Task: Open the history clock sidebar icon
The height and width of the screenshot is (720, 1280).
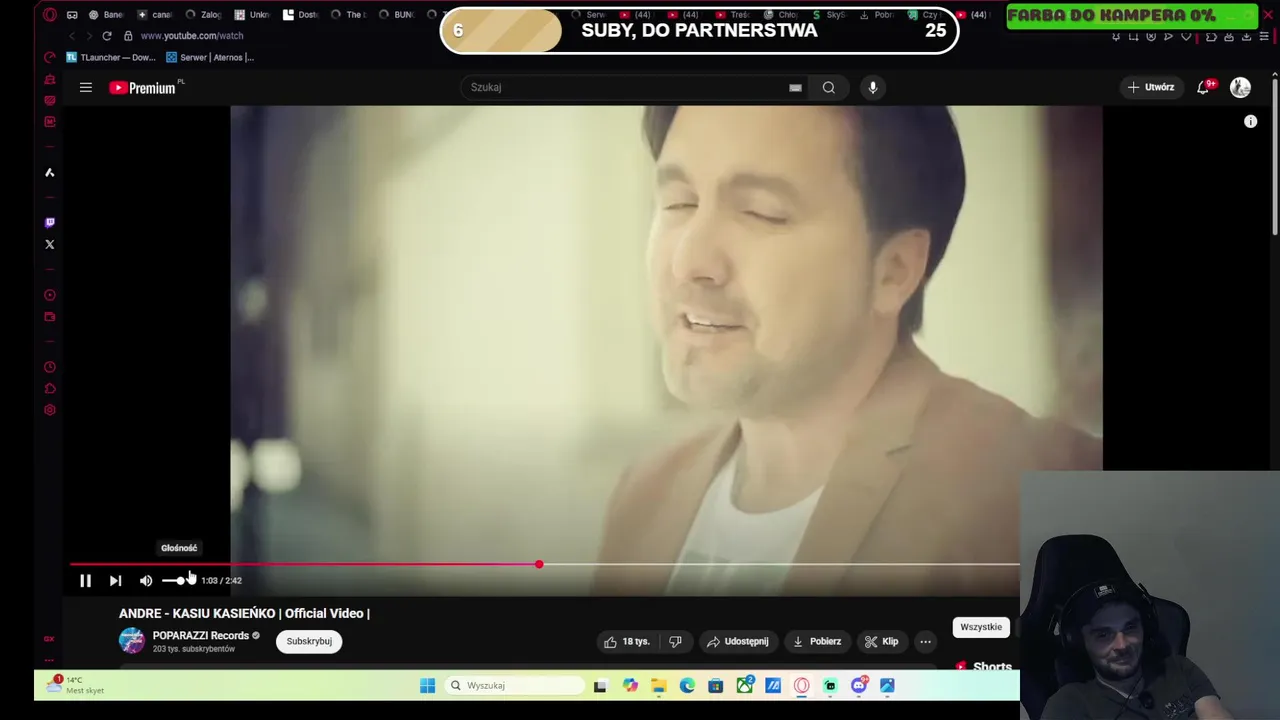Action: coord(50,367)
